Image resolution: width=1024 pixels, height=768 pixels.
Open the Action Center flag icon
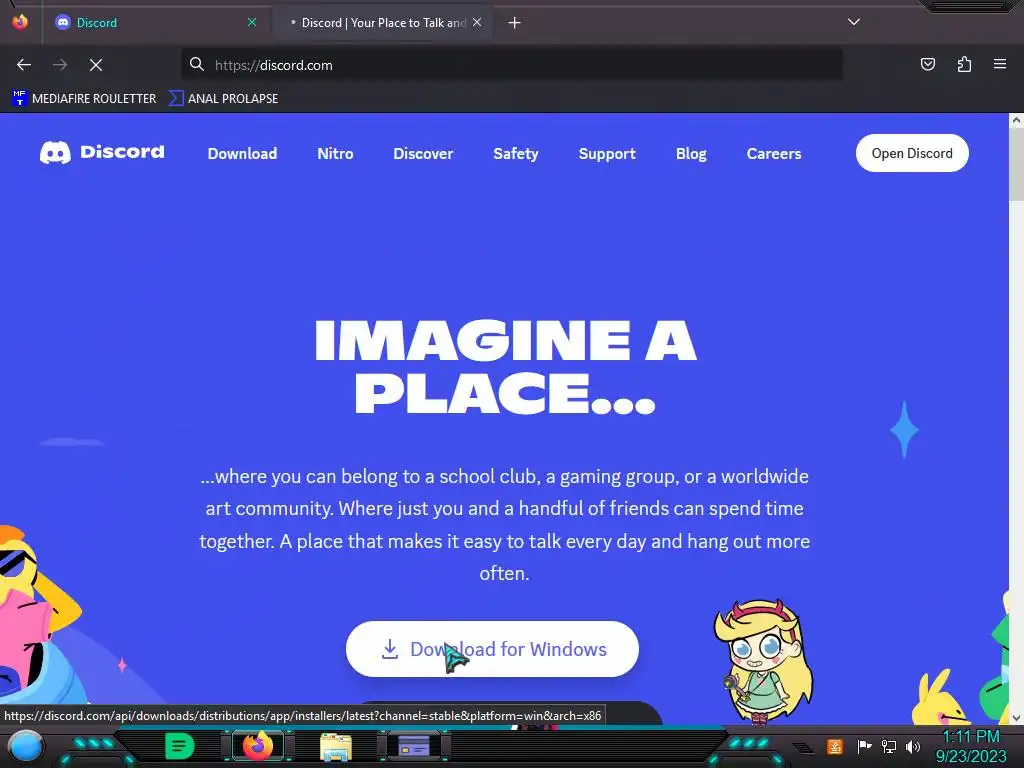click(x=864, y=746)
